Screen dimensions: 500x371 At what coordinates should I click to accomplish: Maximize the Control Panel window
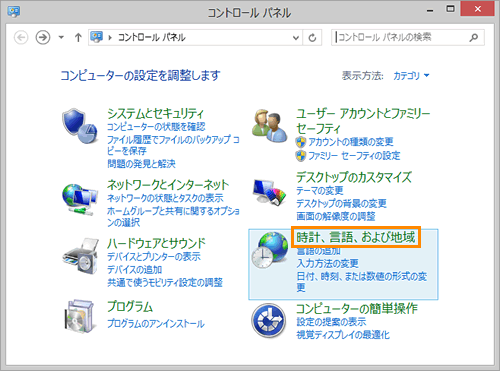450,9
